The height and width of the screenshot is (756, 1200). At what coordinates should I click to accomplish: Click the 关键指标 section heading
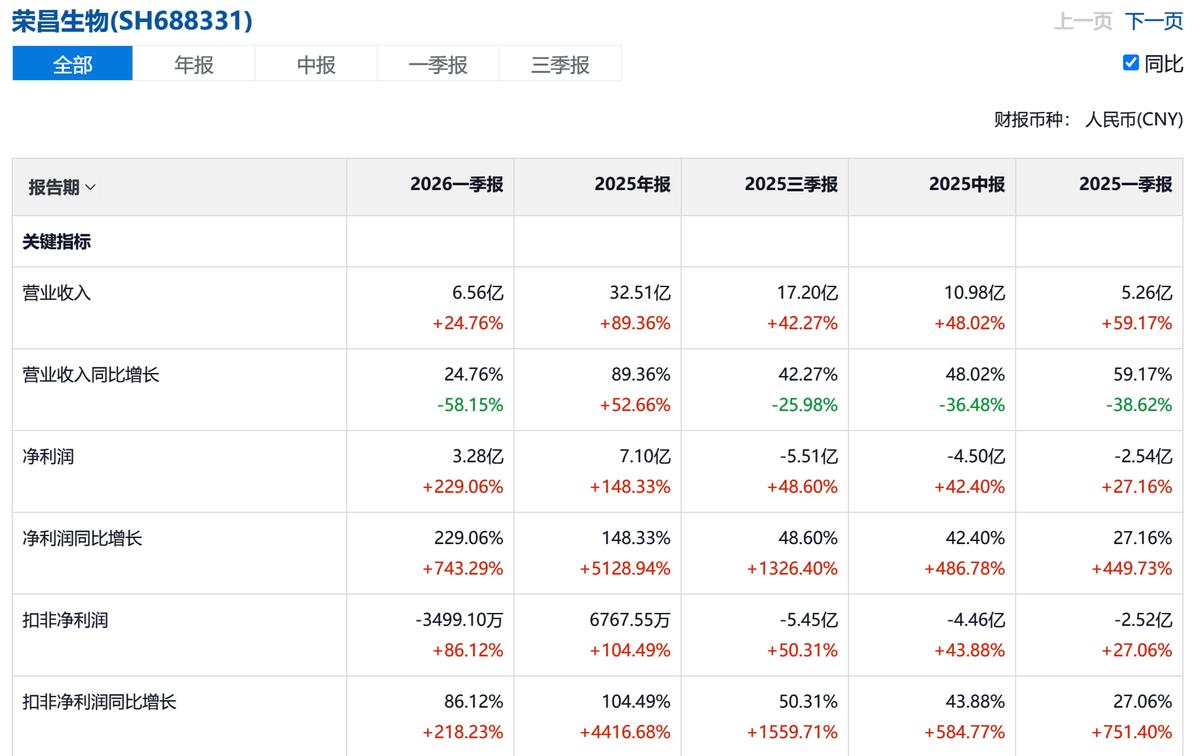[x=57, y=241]
